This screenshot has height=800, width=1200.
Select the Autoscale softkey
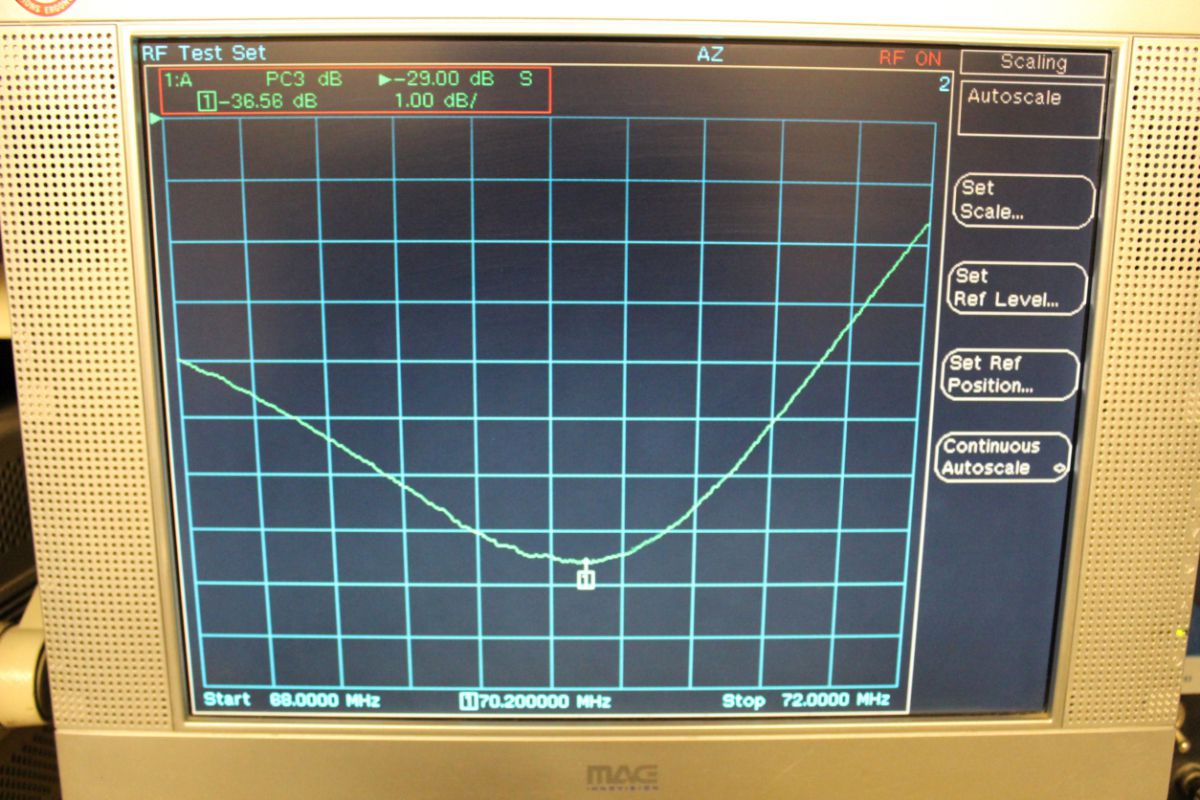click(x=1030, y=108)
